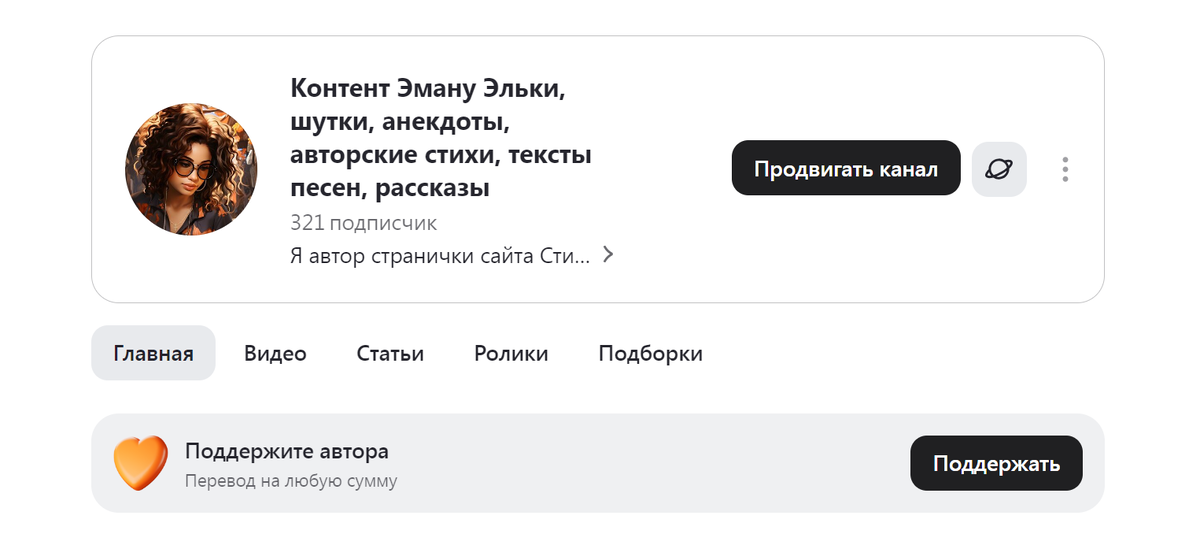Expand channel description with the chevron arrow
The image size is (1200, 534).
click(x=607, y=255)
